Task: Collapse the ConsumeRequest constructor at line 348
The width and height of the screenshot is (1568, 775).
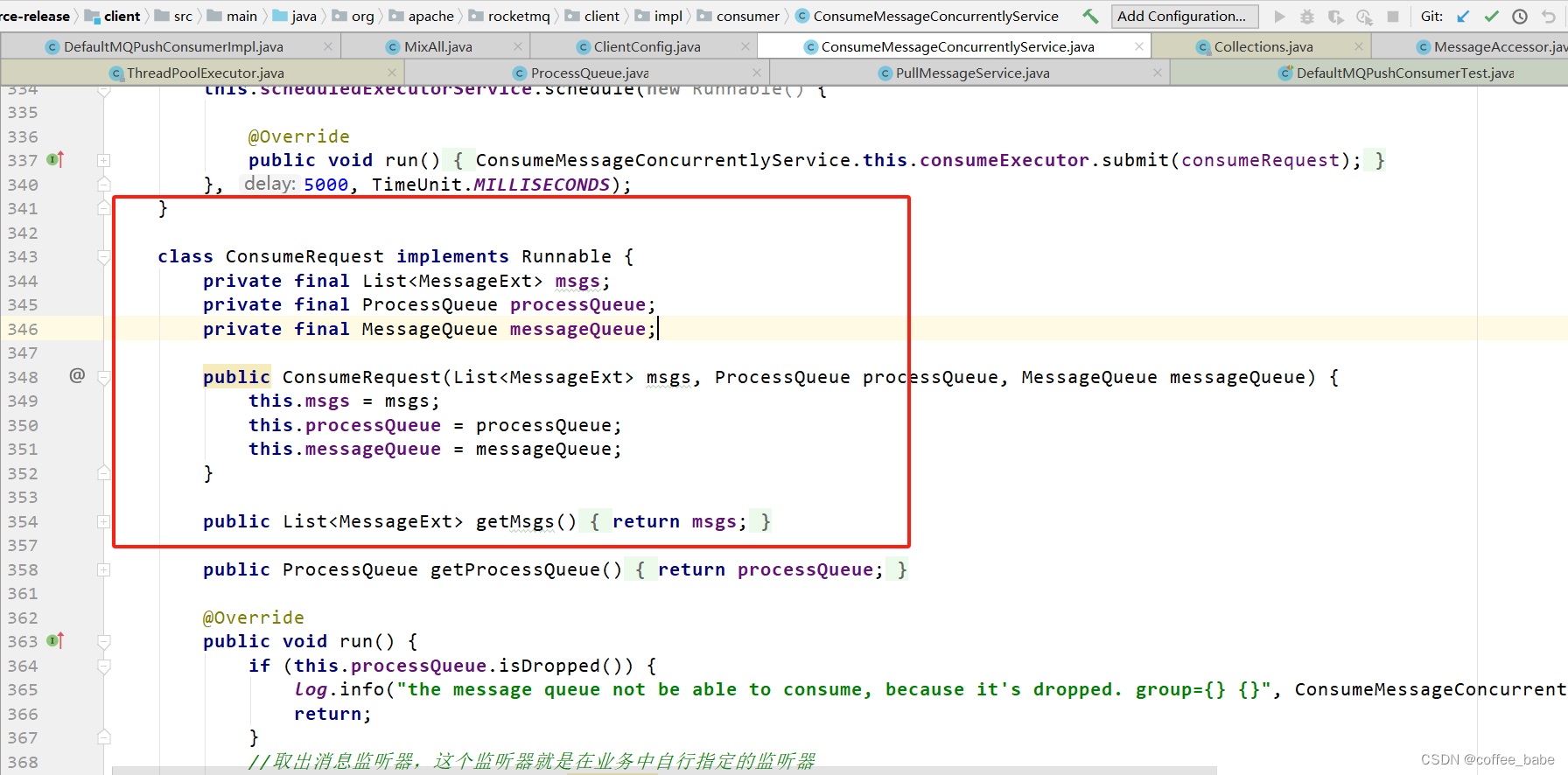Action: 103,377
